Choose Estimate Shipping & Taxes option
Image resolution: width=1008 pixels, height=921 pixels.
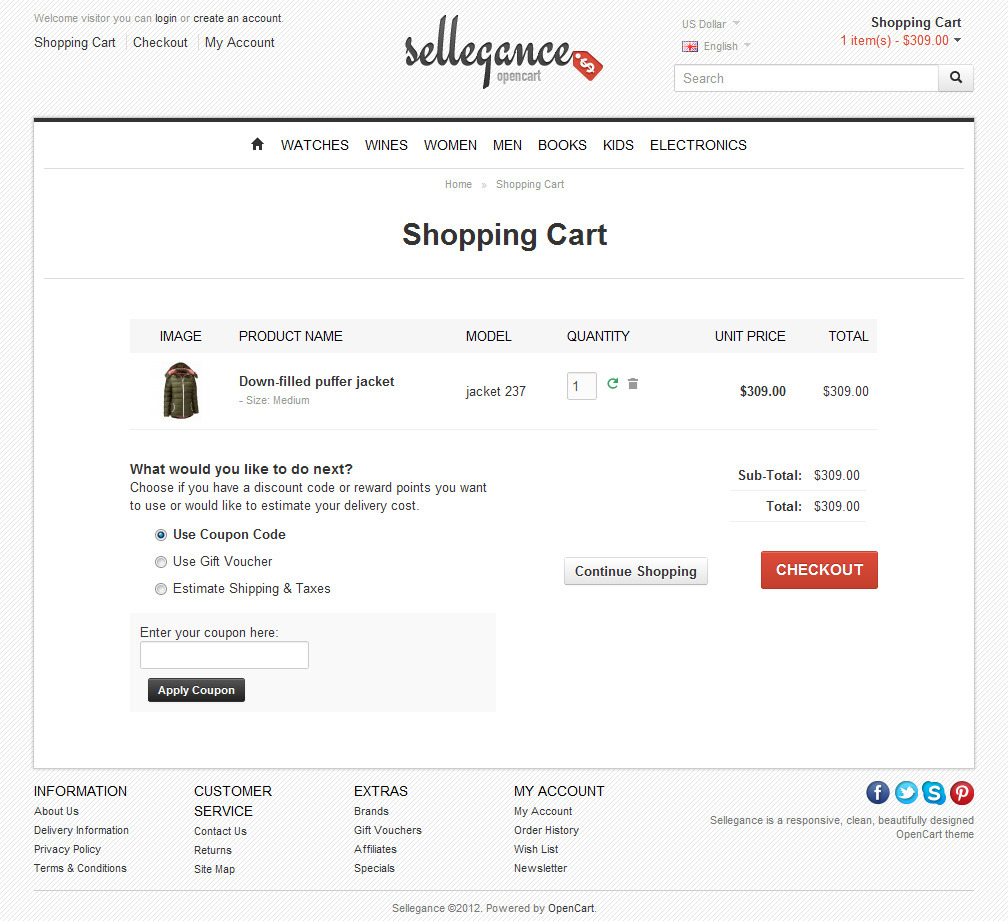(161, 589)
